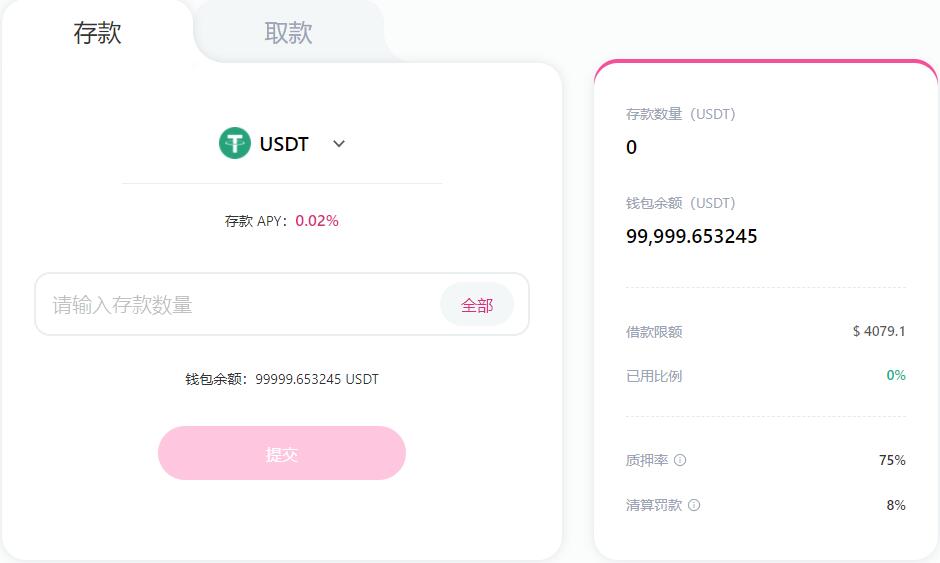Submit with the pink 提交 button
This screenshot has height=563, width=940.
(282, 454)
